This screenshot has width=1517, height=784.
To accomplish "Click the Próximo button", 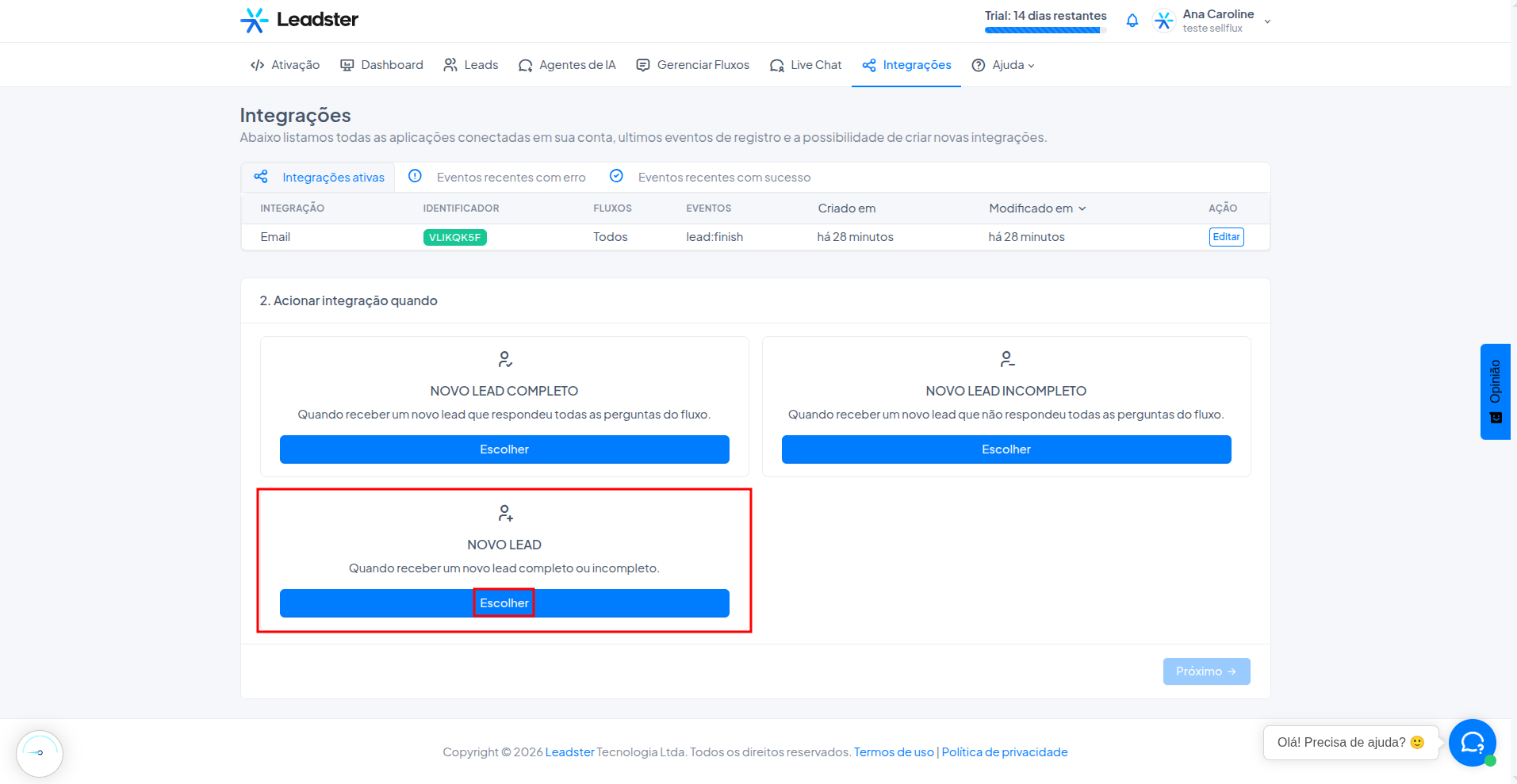I will click(1206, 671).
